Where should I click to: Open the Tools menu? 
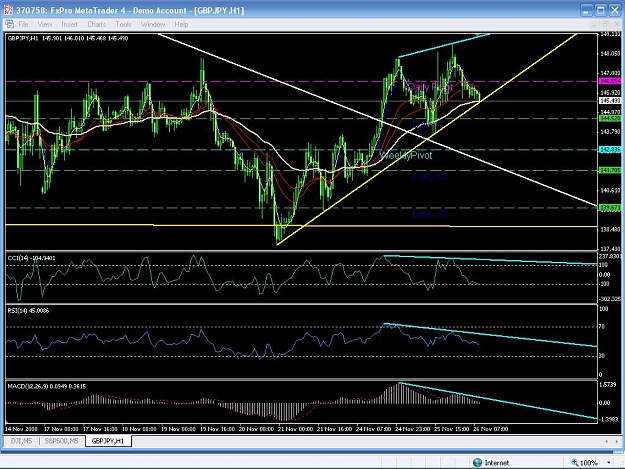point(123,24)
